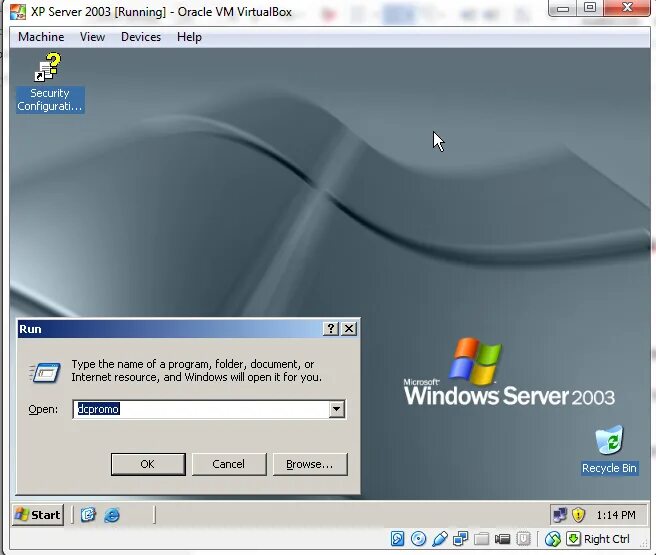Open the Security Configuration desktop shortcut
The image size is (656, 555).
[49, 82]
